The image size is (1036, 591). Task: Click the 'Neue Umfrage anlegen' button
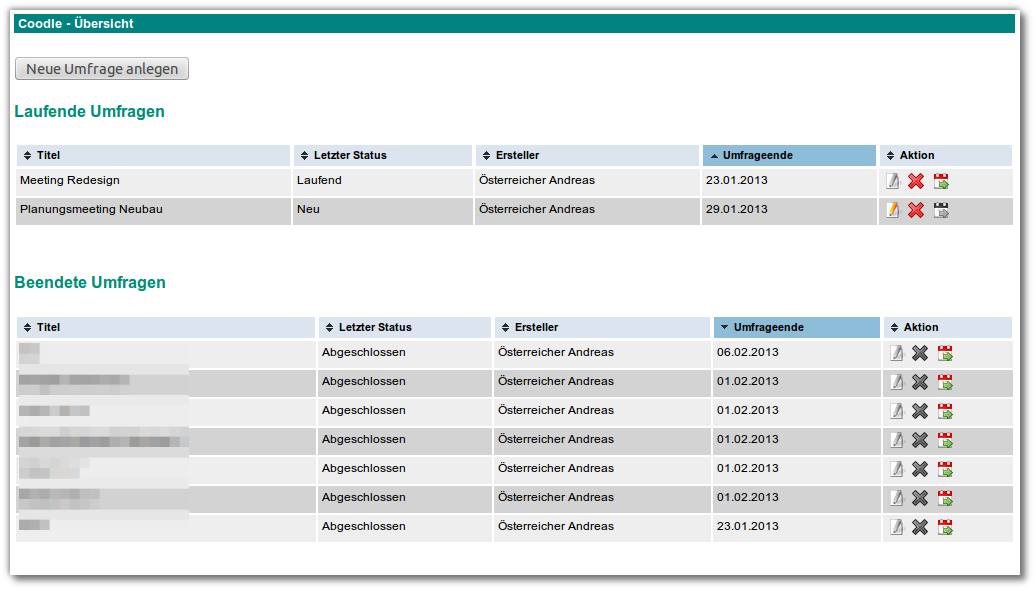tap(102, 69)
